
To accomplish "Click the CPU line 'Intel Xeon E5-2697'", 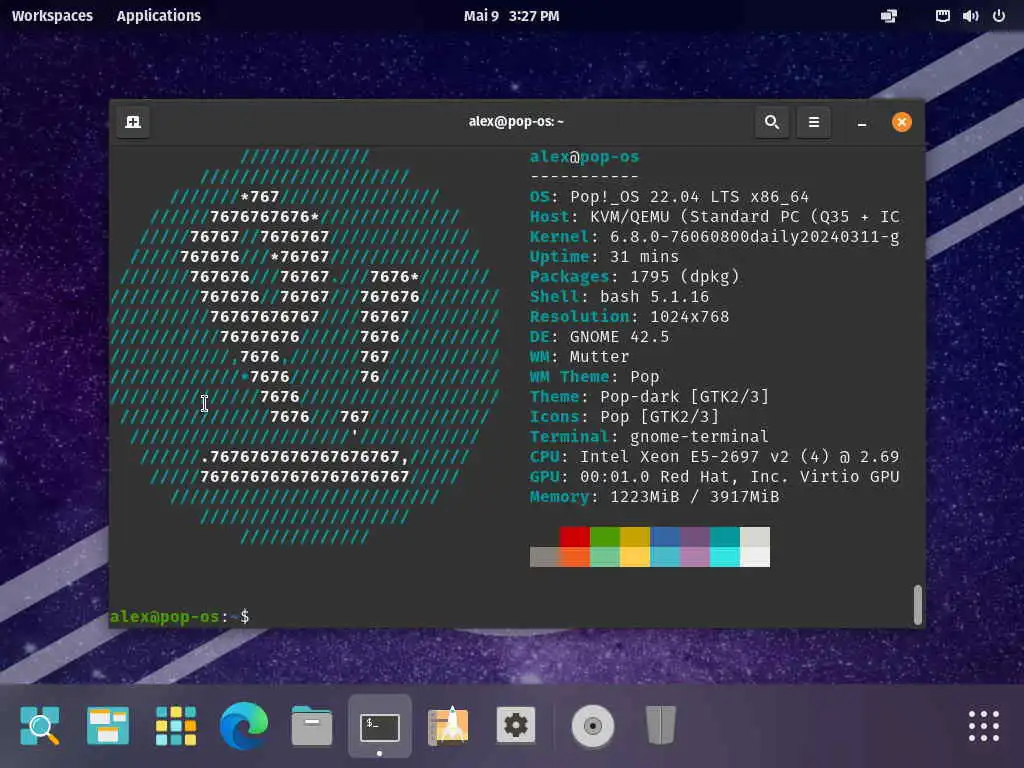I will [x=714, y=456].
